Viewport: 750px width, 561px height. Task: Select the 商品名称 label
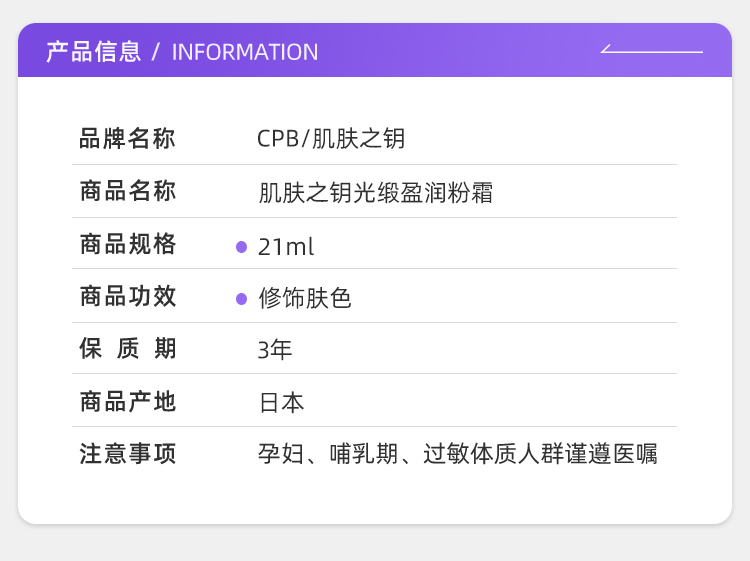tap(127, 192)
